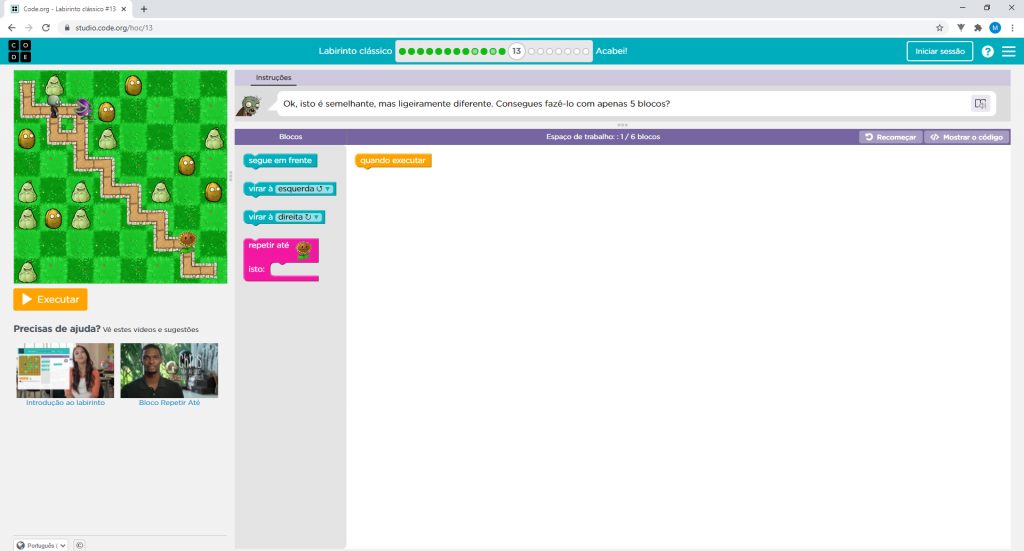Select the Instruções tab
The image size is (1024, 551).
click(274, 78)
